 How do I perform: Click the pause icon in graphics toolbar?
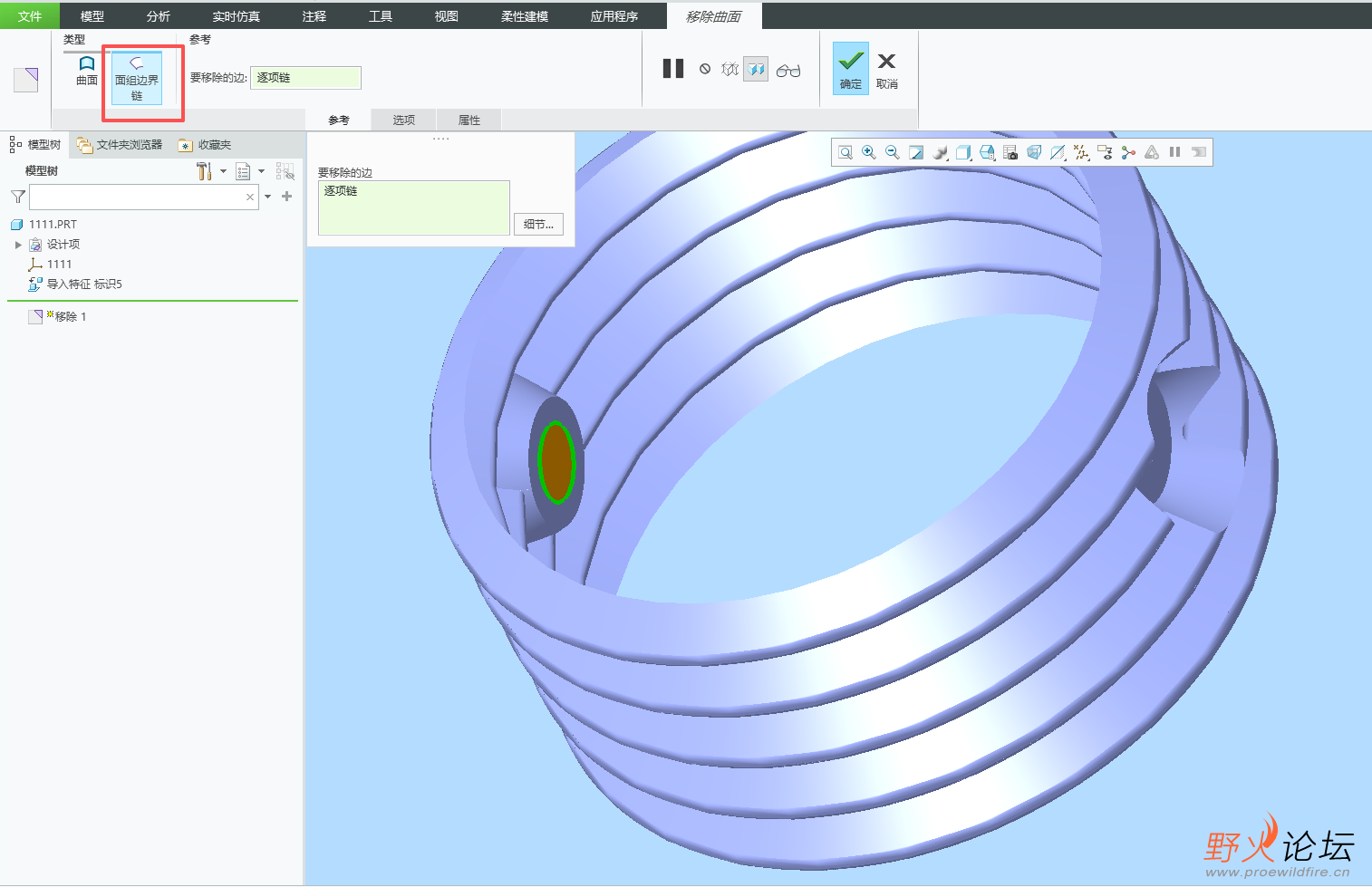tap(1175, 152)
